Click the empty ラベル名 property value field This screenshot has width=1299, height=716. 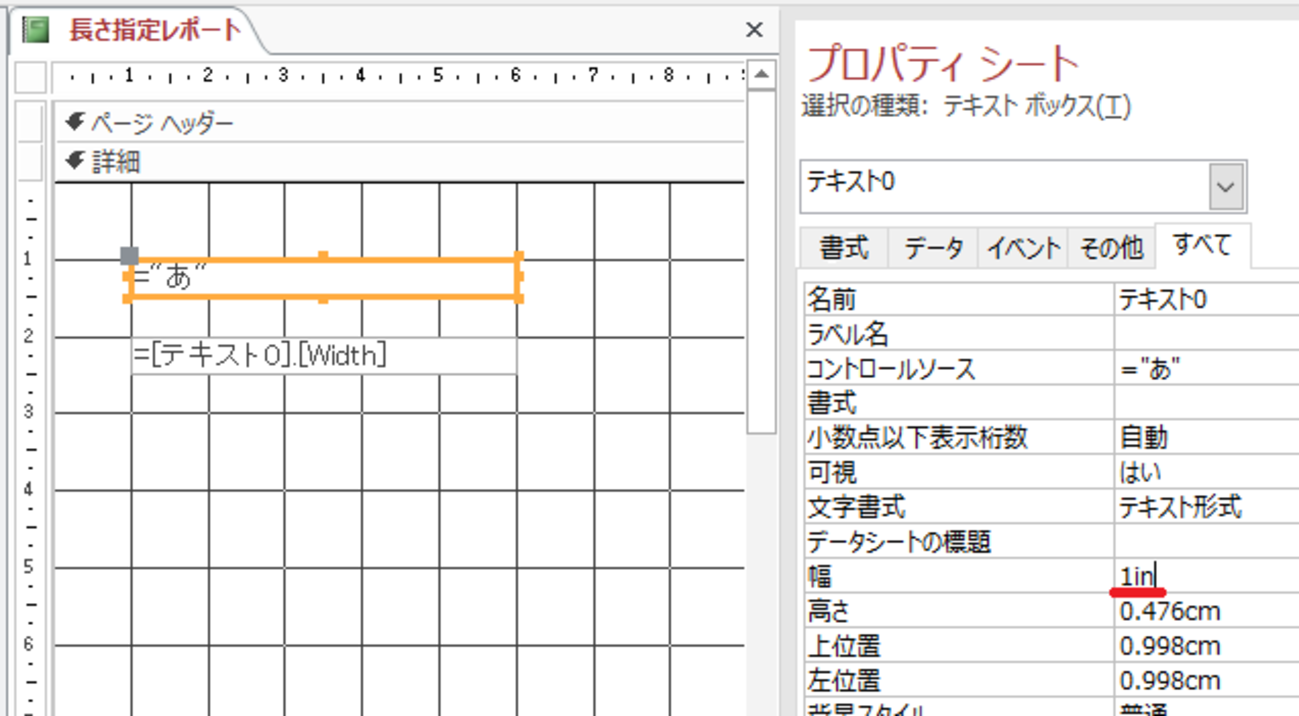click(x=1206, y=334)
